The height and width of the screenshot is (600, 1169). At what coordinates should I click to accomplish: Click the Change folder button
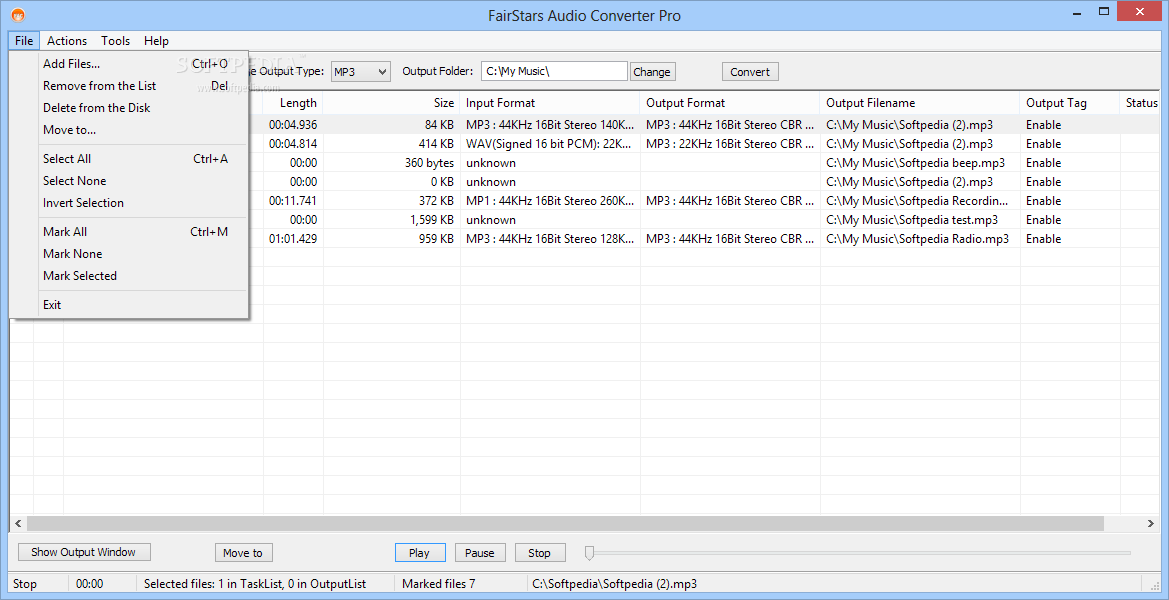(x=652, y=72)
